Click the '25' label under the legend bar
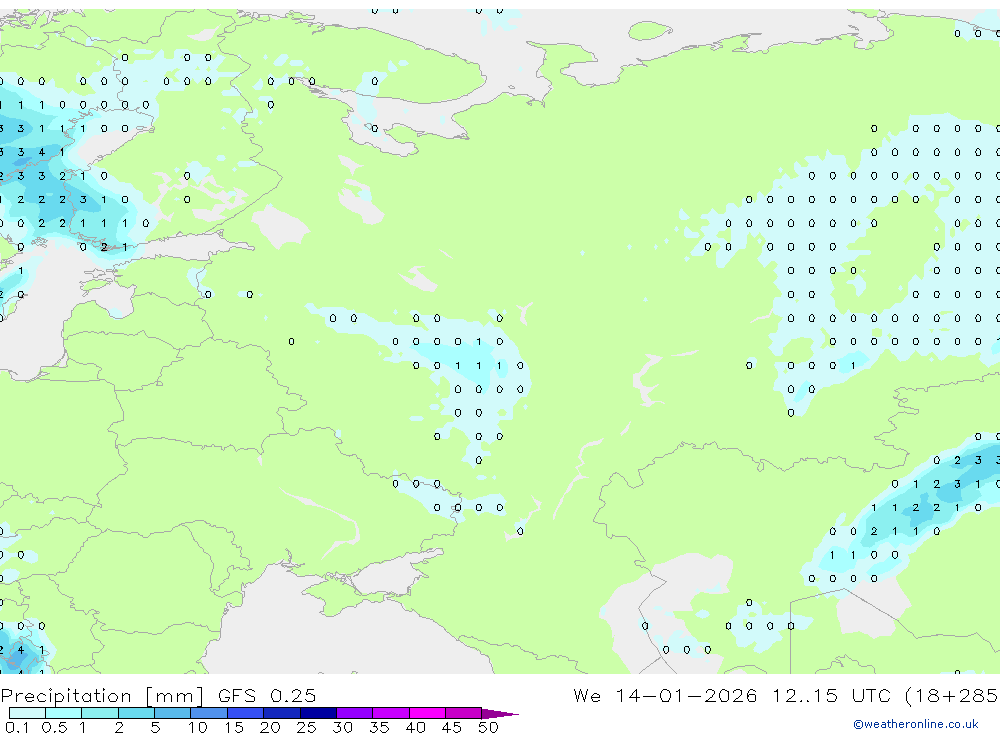 point(306,727)
